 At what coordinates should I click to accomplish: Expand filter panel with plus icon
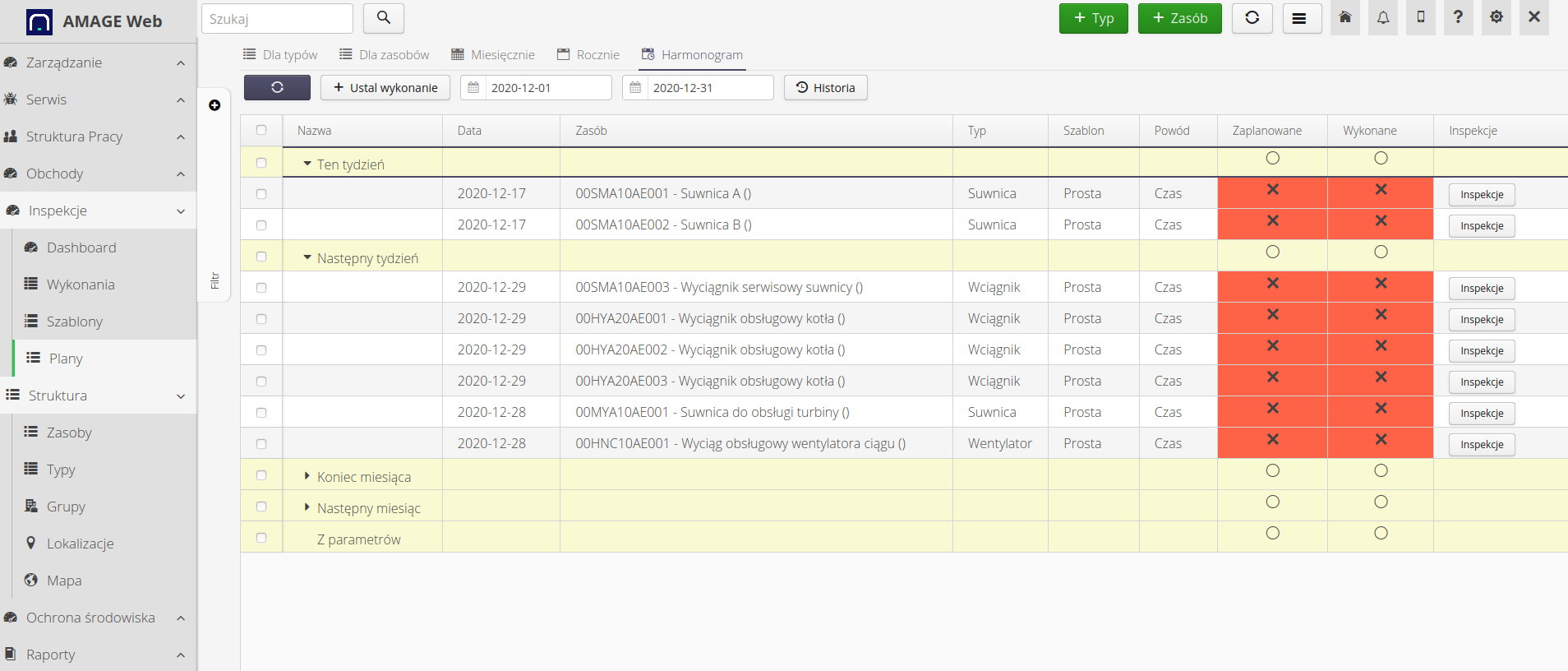(214, 105)
